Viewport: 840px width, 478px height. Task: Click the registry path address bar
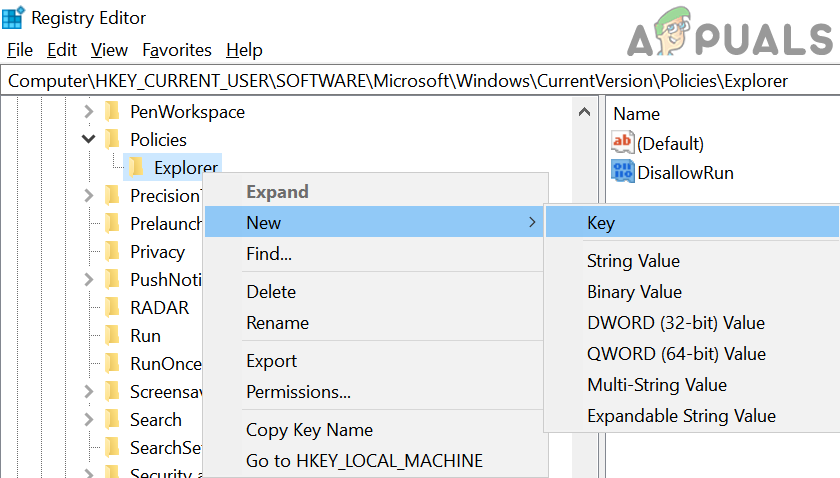click(420, 81)
